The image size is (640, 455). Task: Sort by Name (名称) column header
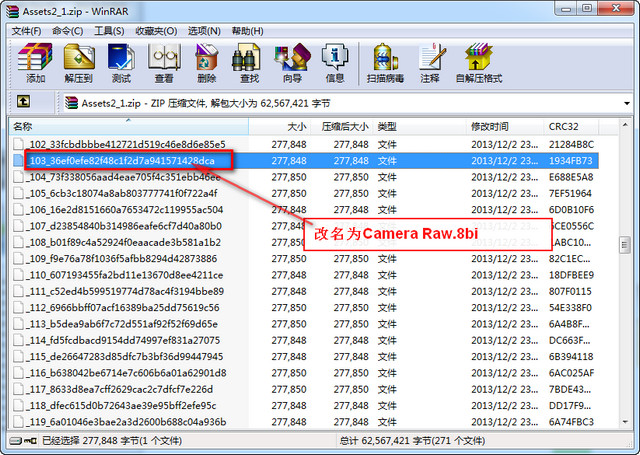pyautogui.click(x=129, y=127)
